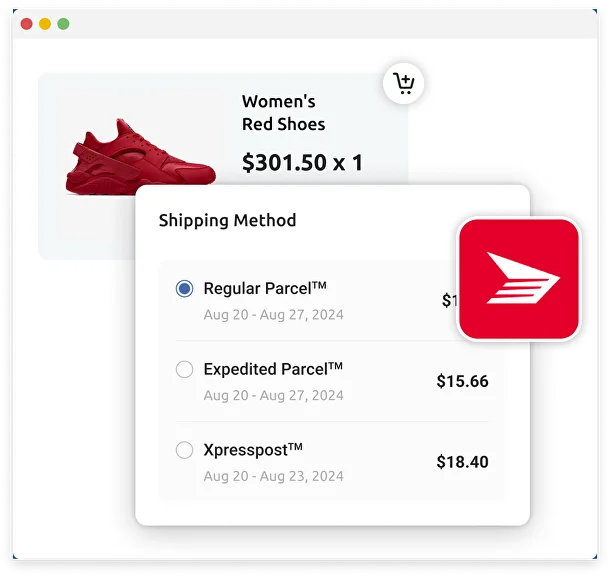Image resolution: width=610 pixels, height=576 pixels.
Task: Click the $301.50 x 1 price text
Action: pyautogui.click(x=302, y=162)
